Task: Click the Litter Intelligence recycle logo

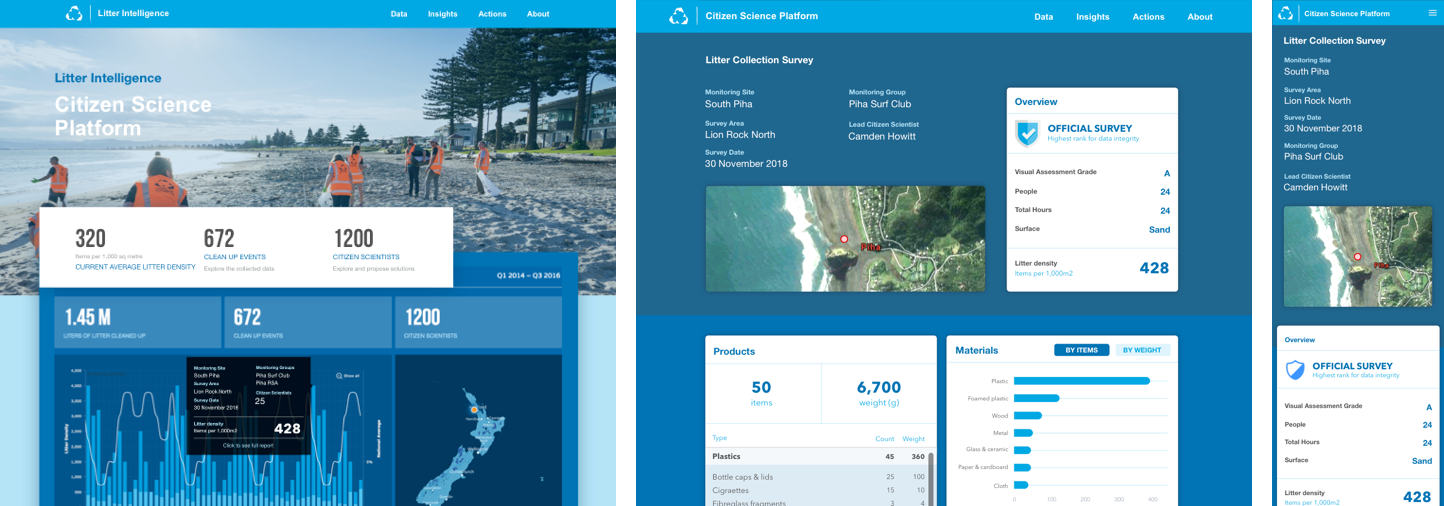Action: [x=74, y=14]
